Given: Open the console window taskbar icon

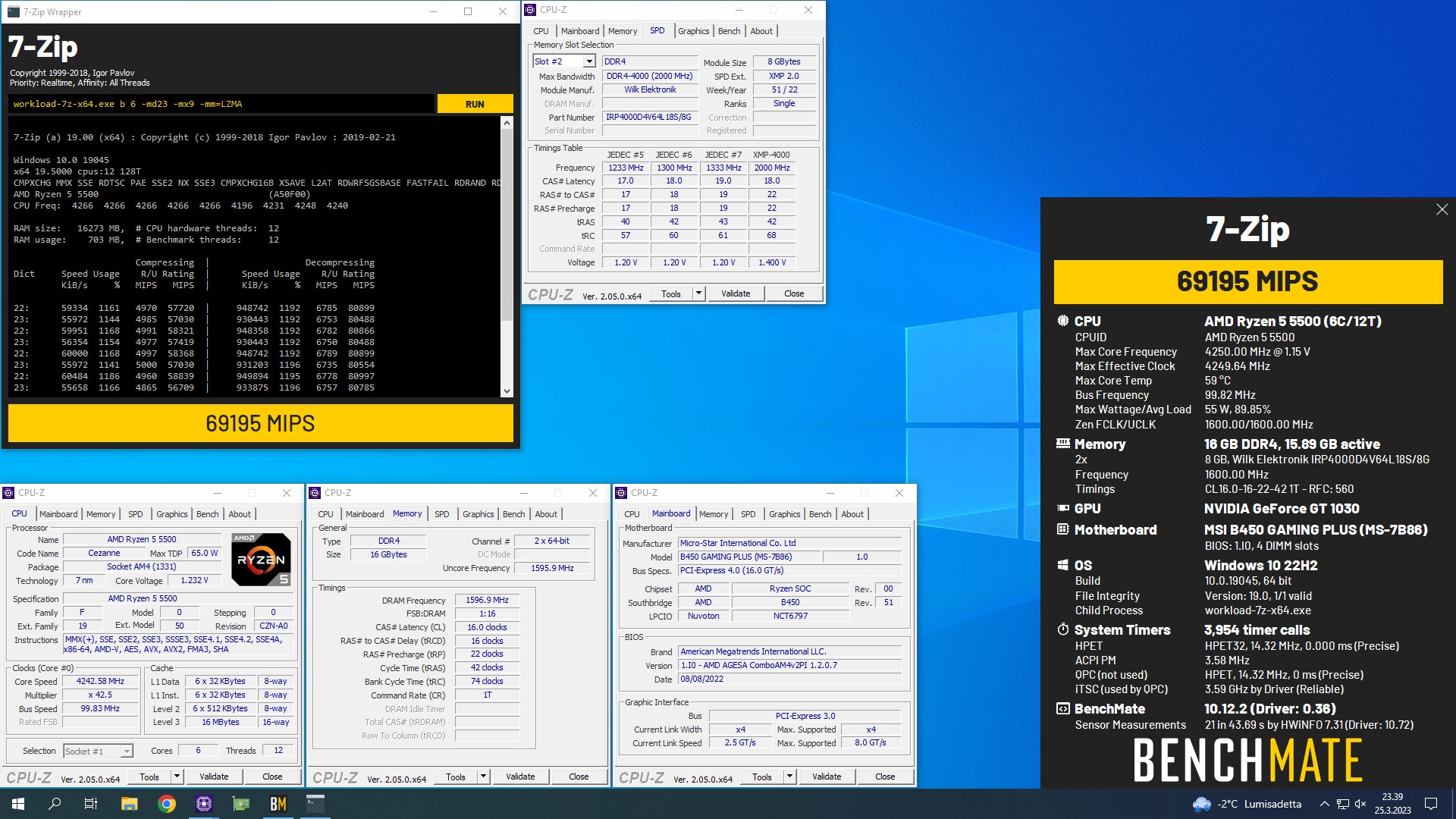Looking at the screenshot, I should (x=315, y=804).
